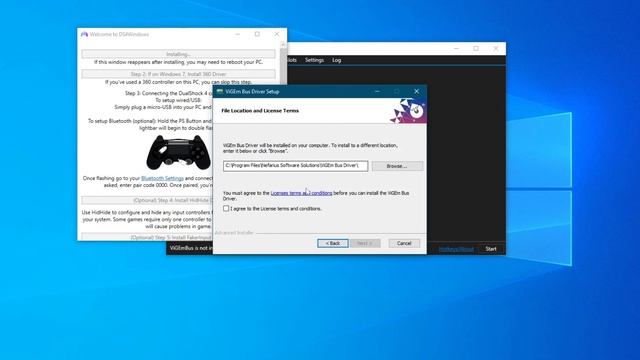Viewport: 640px width, 360px height.
Task: Click the ViGEmBus is not installed status text
Action: coord(191,248)
